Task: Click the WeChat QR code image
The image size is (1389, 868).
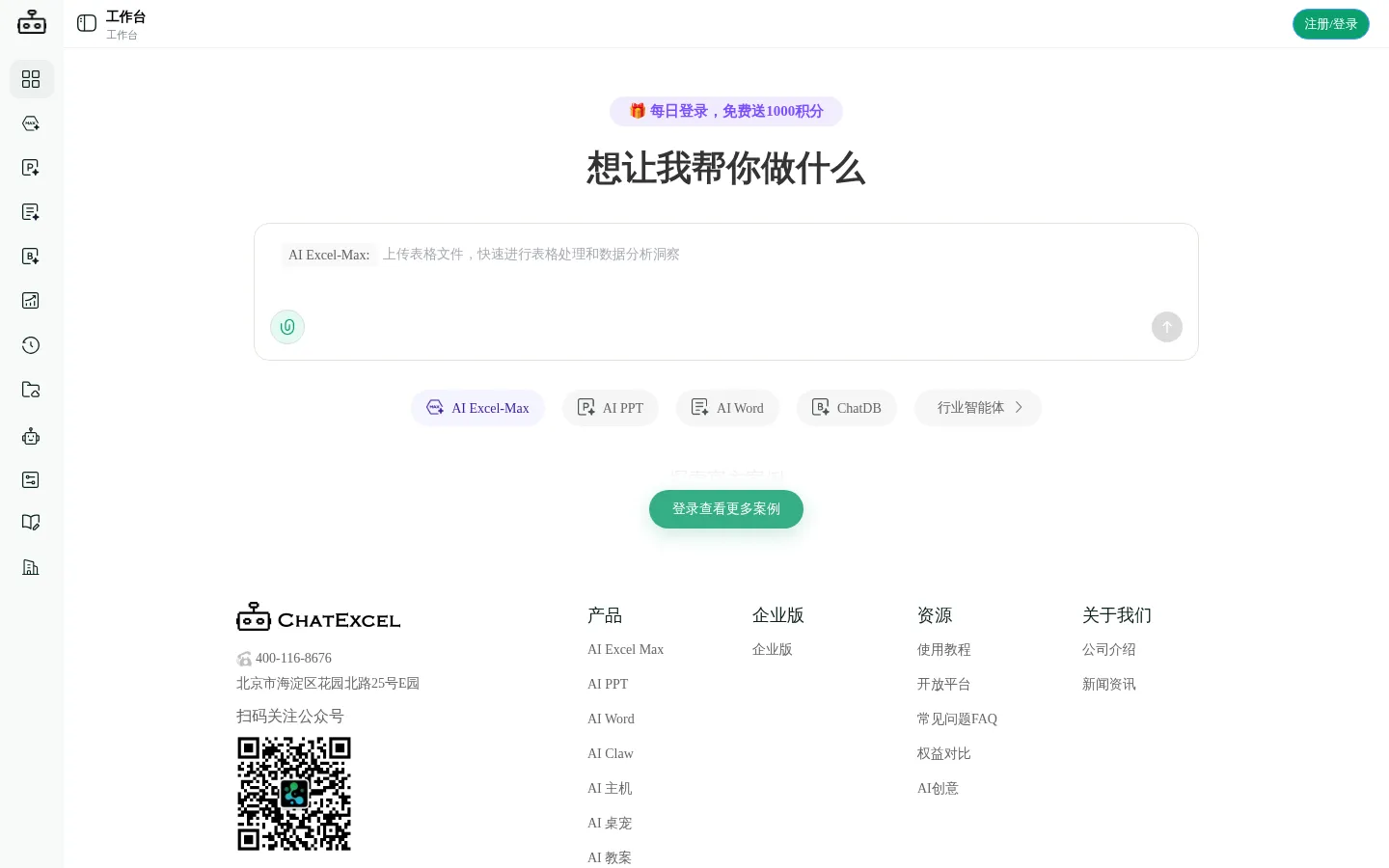Action: (294, 794)
